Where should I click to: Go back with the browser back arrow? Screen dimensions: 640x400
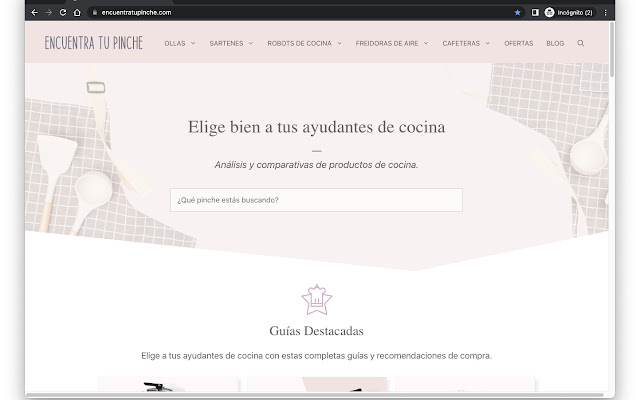point(35,13)
